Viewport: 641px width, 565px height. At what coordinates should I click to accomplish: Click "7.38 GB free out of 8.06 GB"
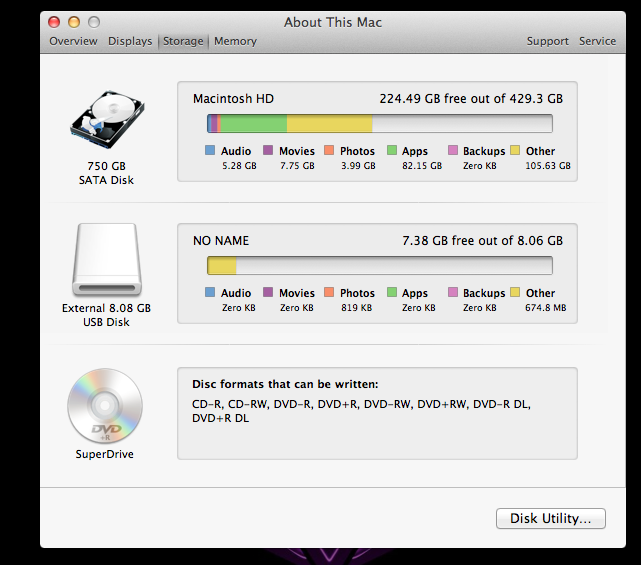point(482,241)
